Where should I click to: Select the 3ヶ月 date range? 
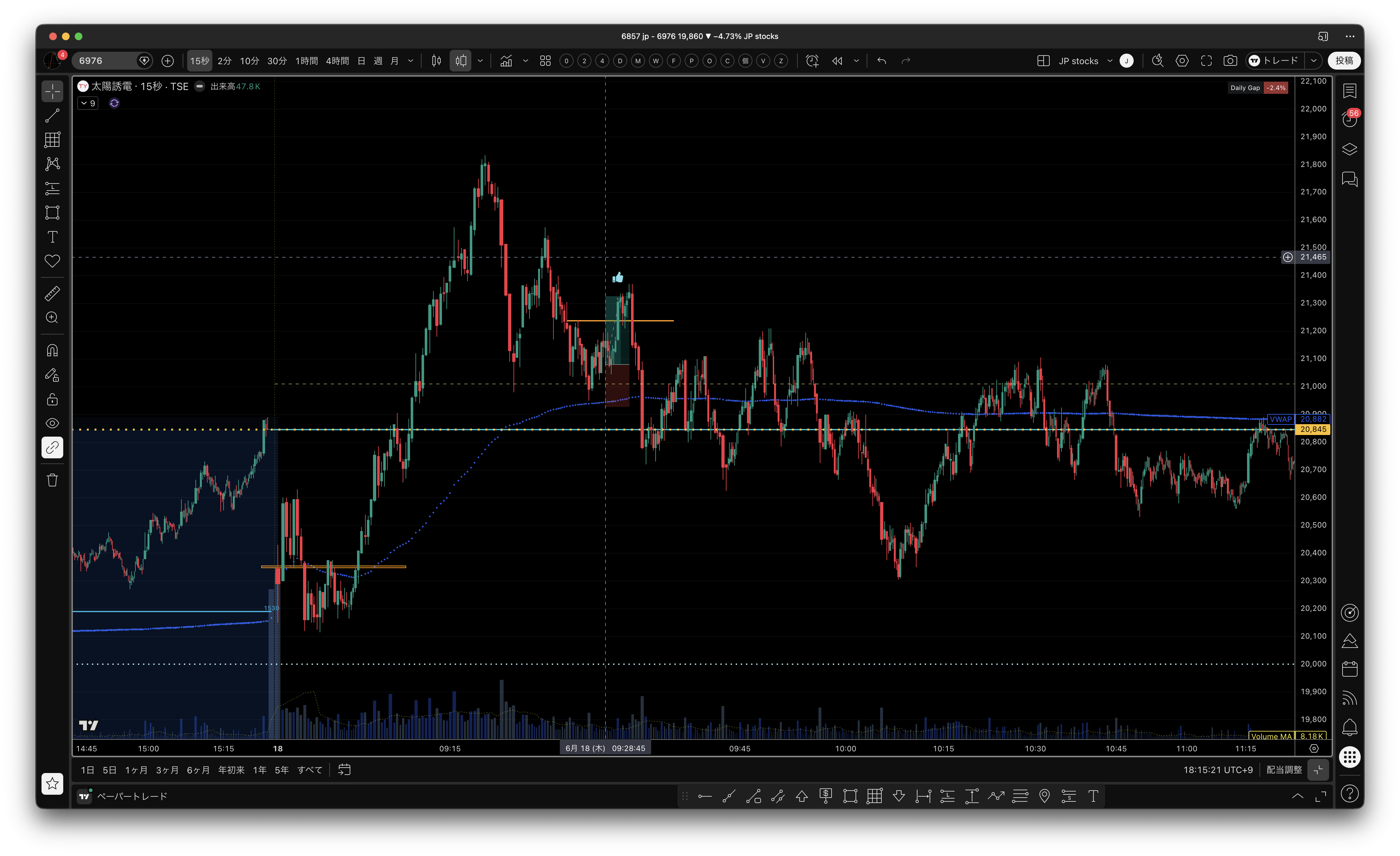pos(167,770)
